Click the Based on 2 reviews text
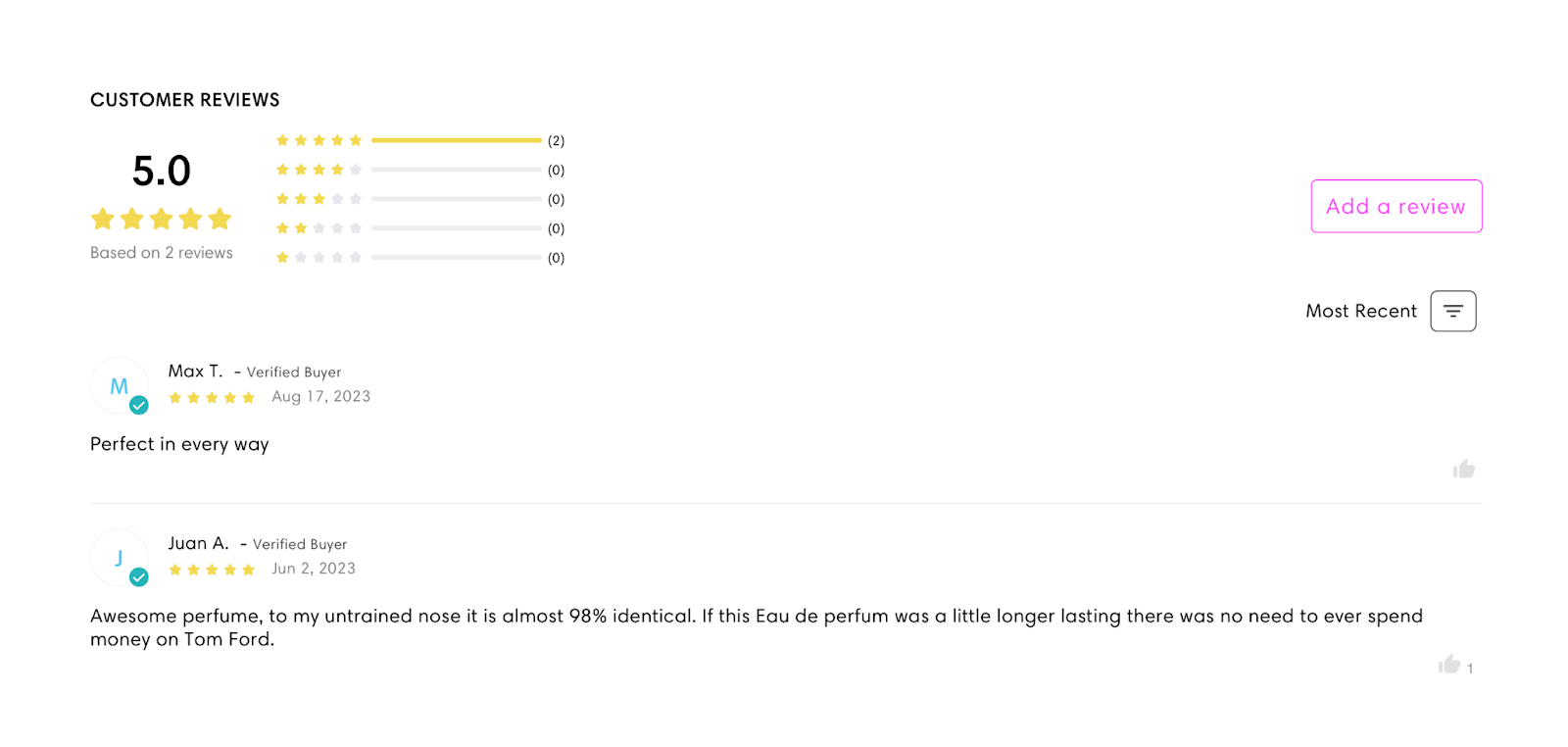The image size is (1568, 747). 162,252
